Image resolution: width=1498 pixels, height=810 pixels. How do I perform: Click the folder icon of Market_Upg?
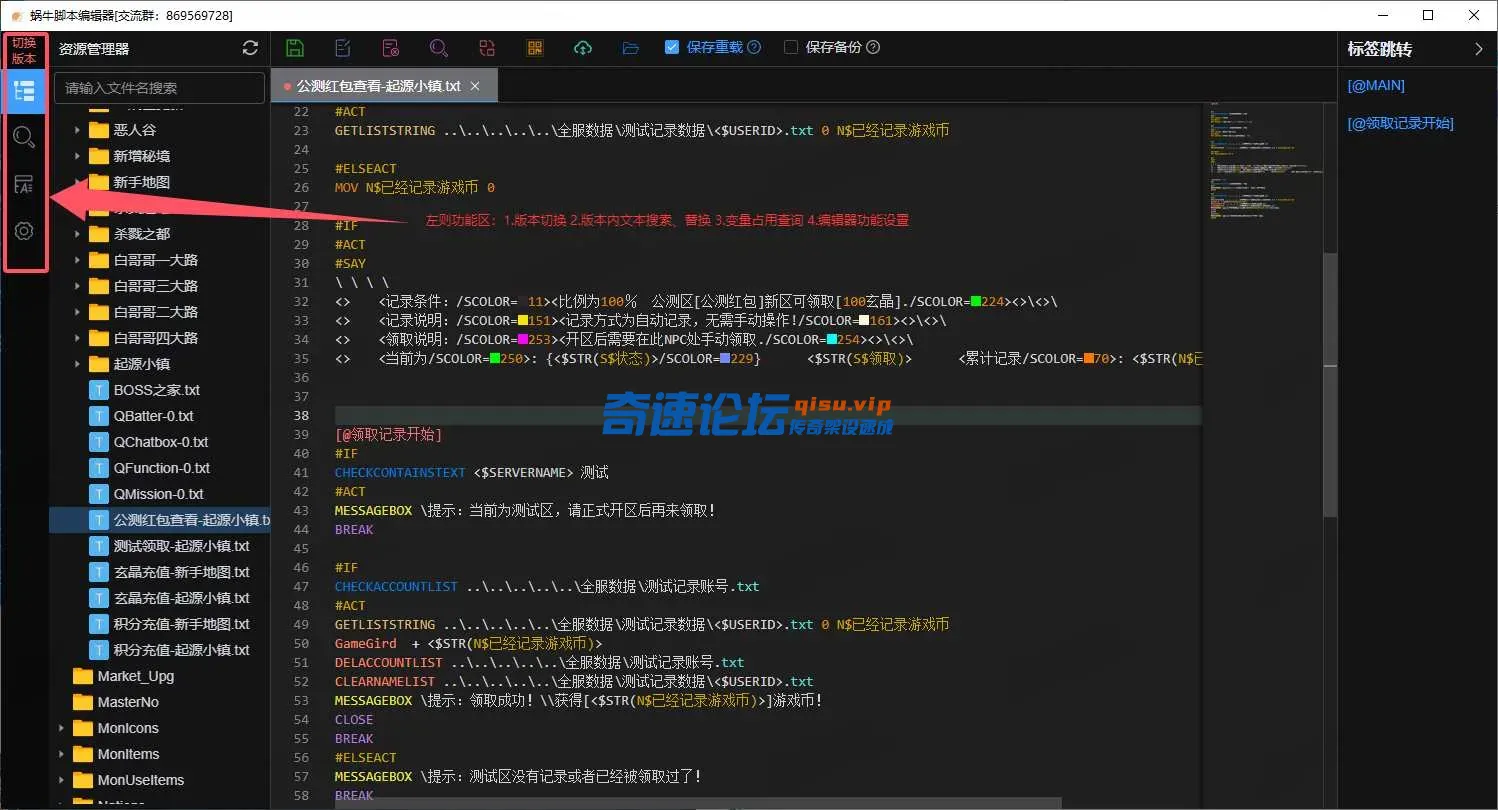(83, 676)
